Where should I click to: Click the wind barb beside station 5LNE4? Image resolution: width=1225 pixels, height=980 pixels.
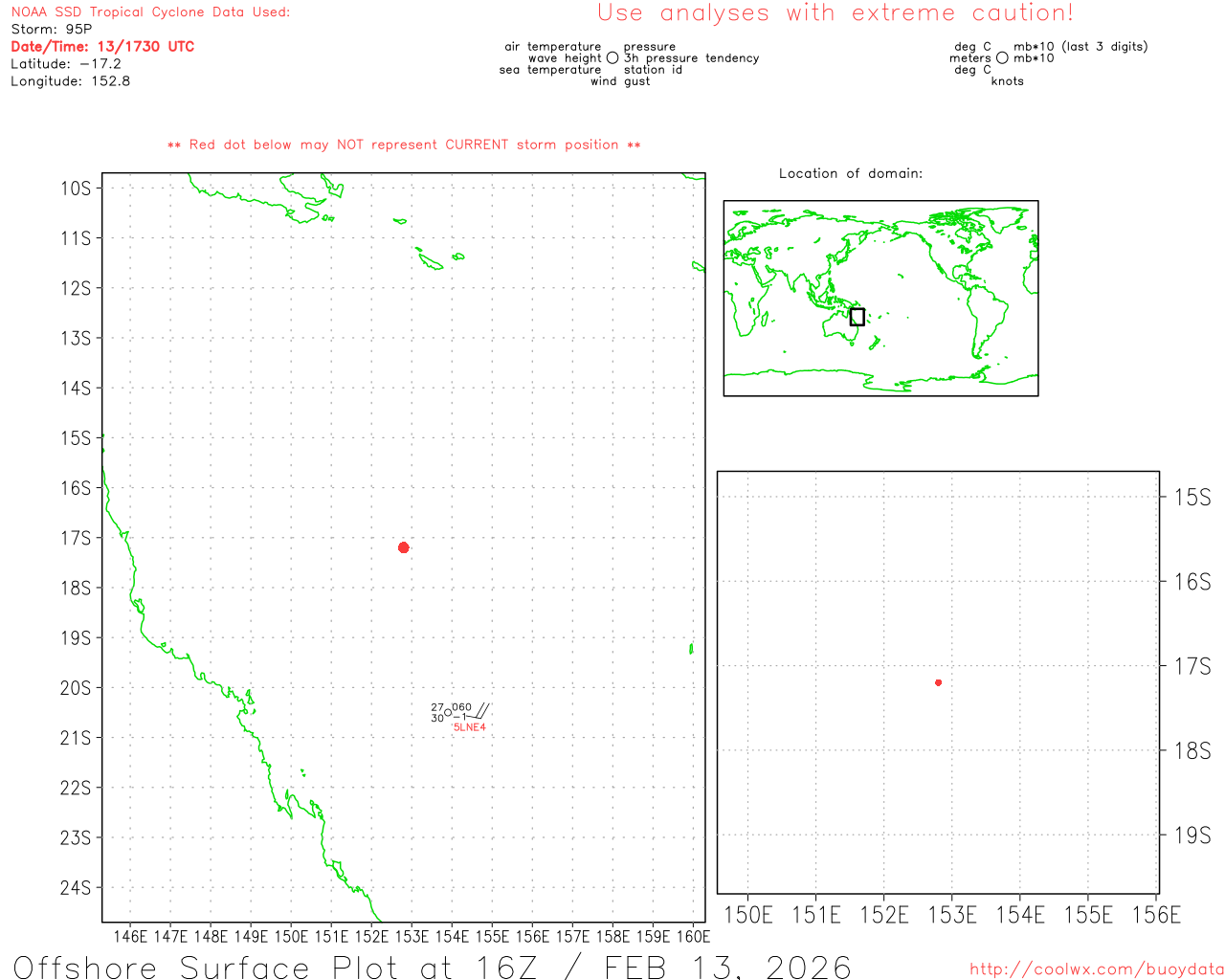[x=480, y=712]
